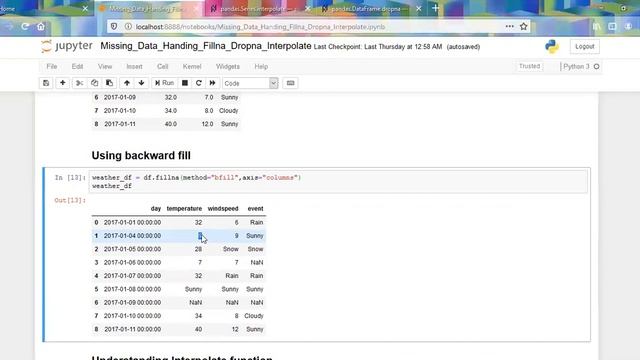The width and height of the screenshot is (640, 360).
Task: Paste cells below icon
Action: pyautogui.click(x=109, y=83)
